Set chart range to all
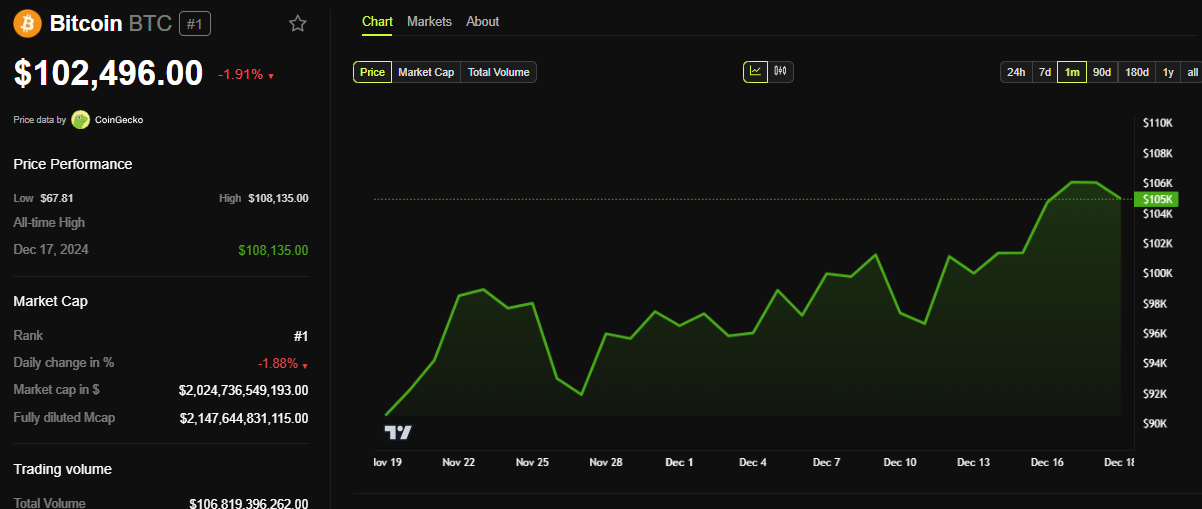 (1192, 72)
